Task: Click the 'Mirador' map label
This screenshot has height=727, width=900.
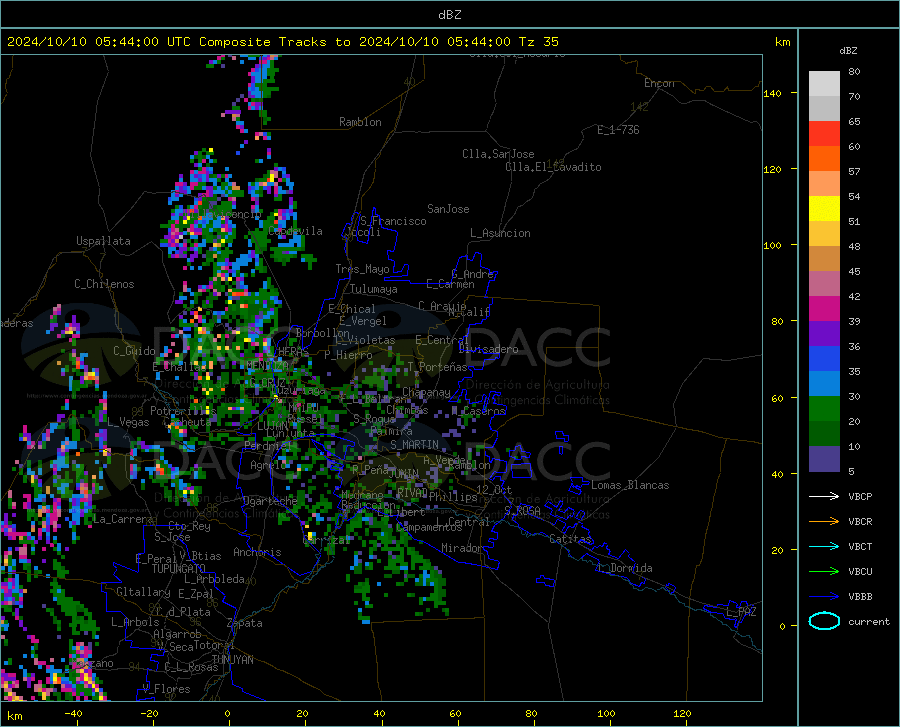Action: pyautogui.click(x=462, y=548)
